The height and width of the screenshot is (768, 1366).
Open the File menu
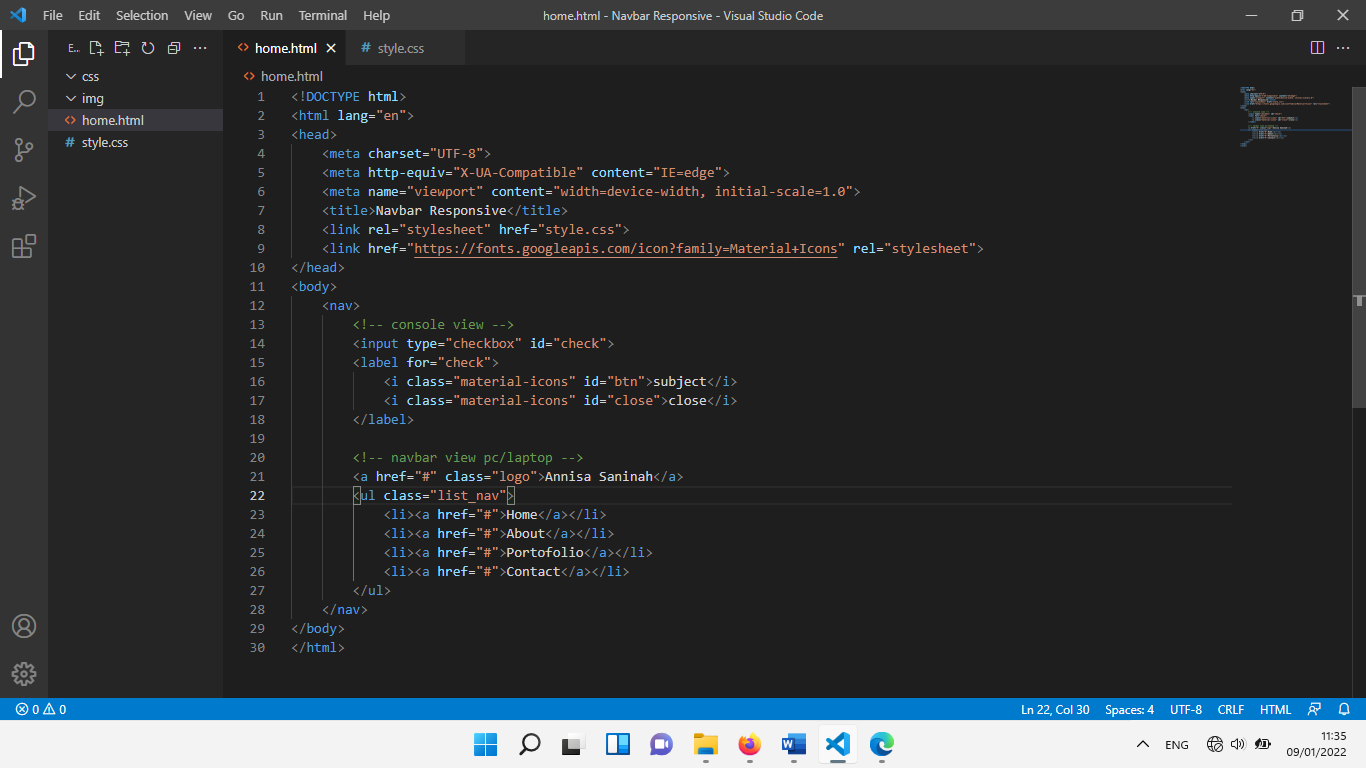(53, 15)
